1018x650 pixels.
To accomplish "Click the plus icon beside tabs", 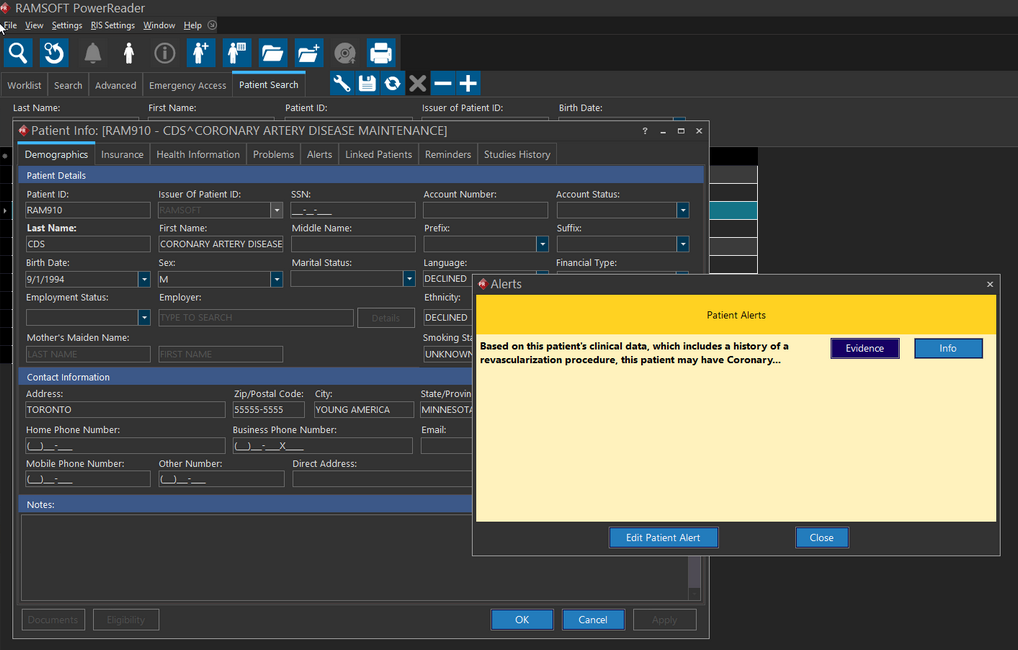I will click(468, 84).
